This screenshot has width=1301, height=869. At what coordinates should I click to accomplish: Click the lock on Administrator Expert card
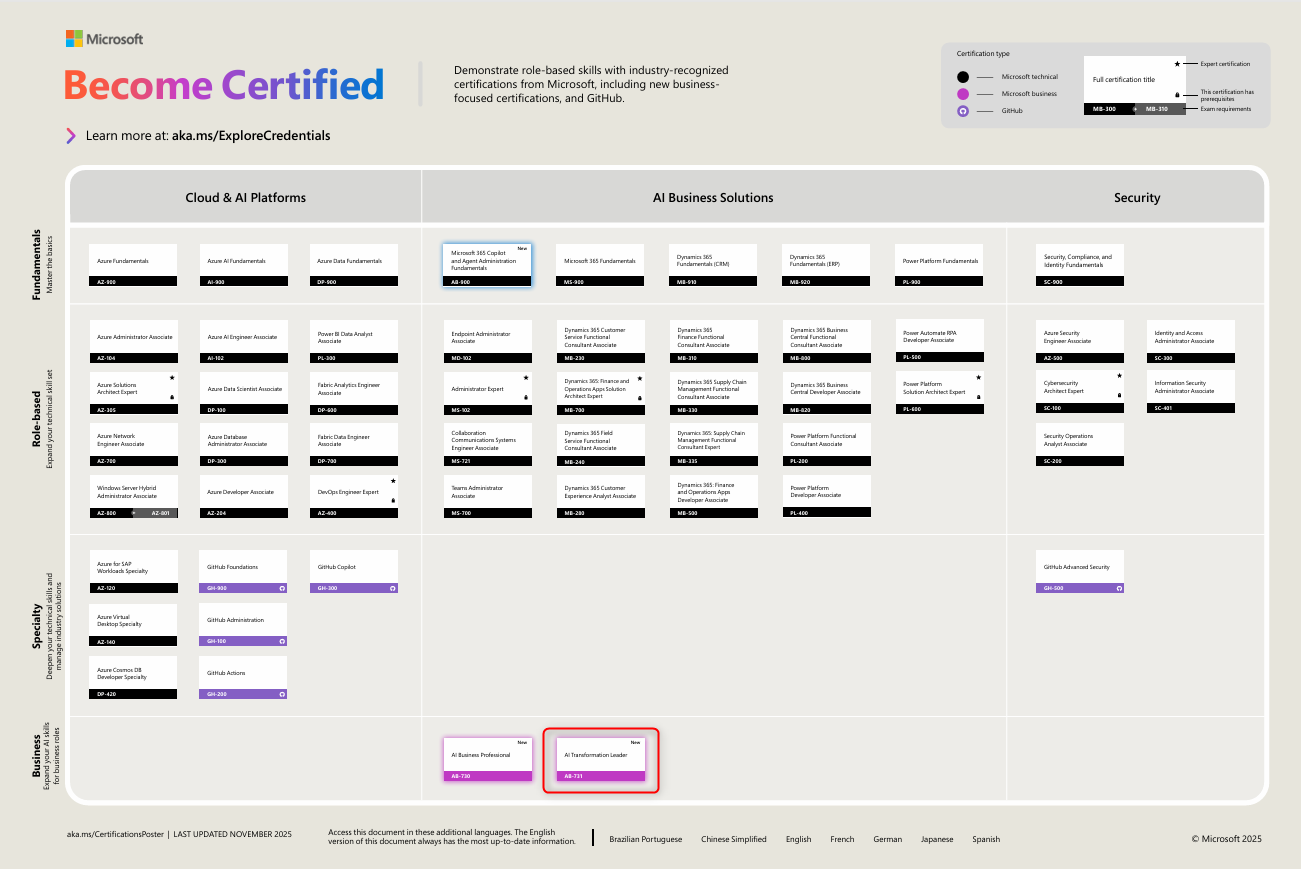526,398
